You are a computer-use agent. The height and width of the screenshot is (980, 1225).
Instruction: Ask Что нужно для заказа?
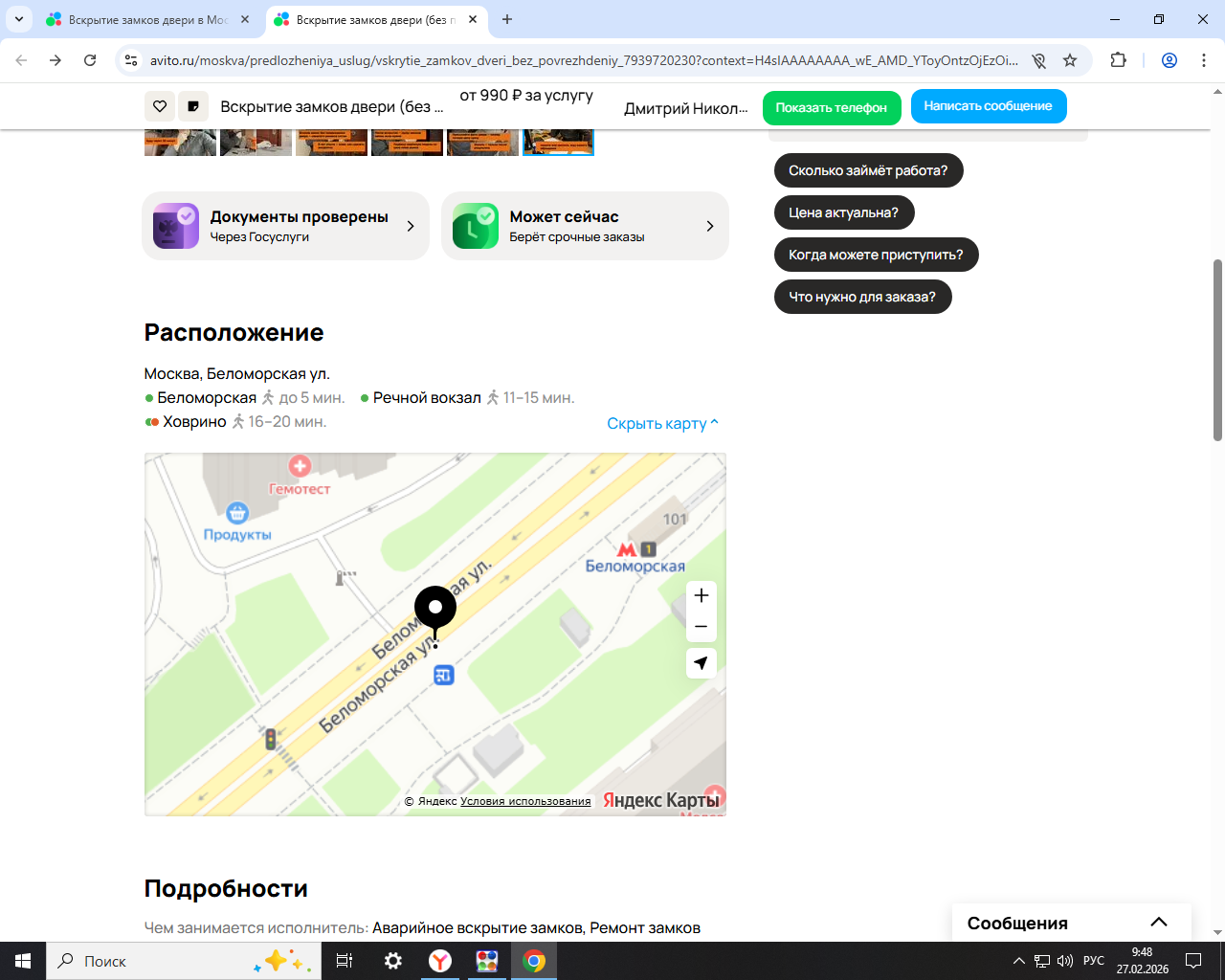tap(862, 297)
